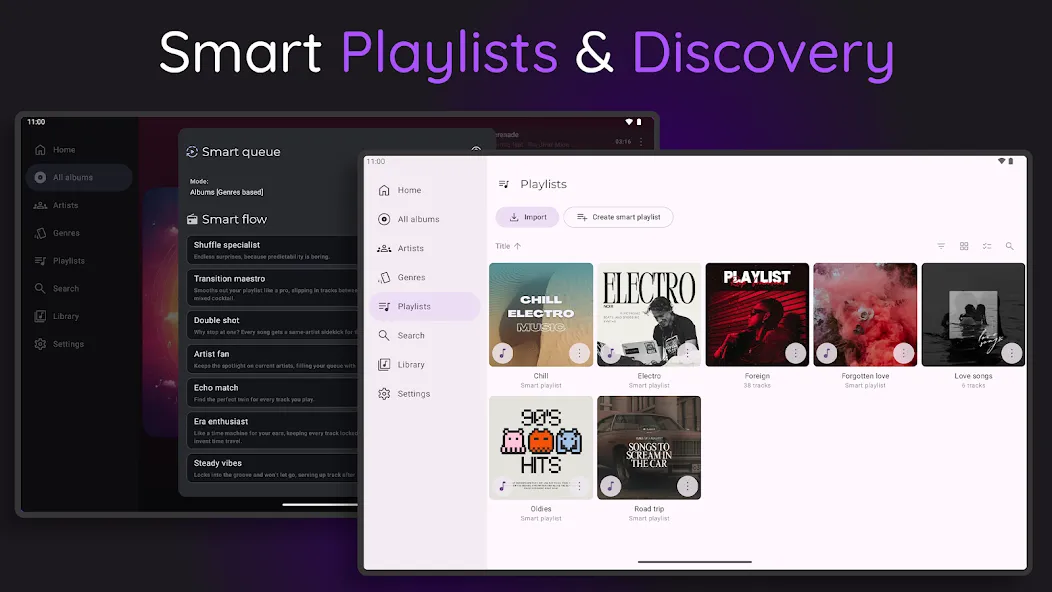1052x592 pixels.
Task: Open All albums in light window sidebar
Action: click(424, 219)
